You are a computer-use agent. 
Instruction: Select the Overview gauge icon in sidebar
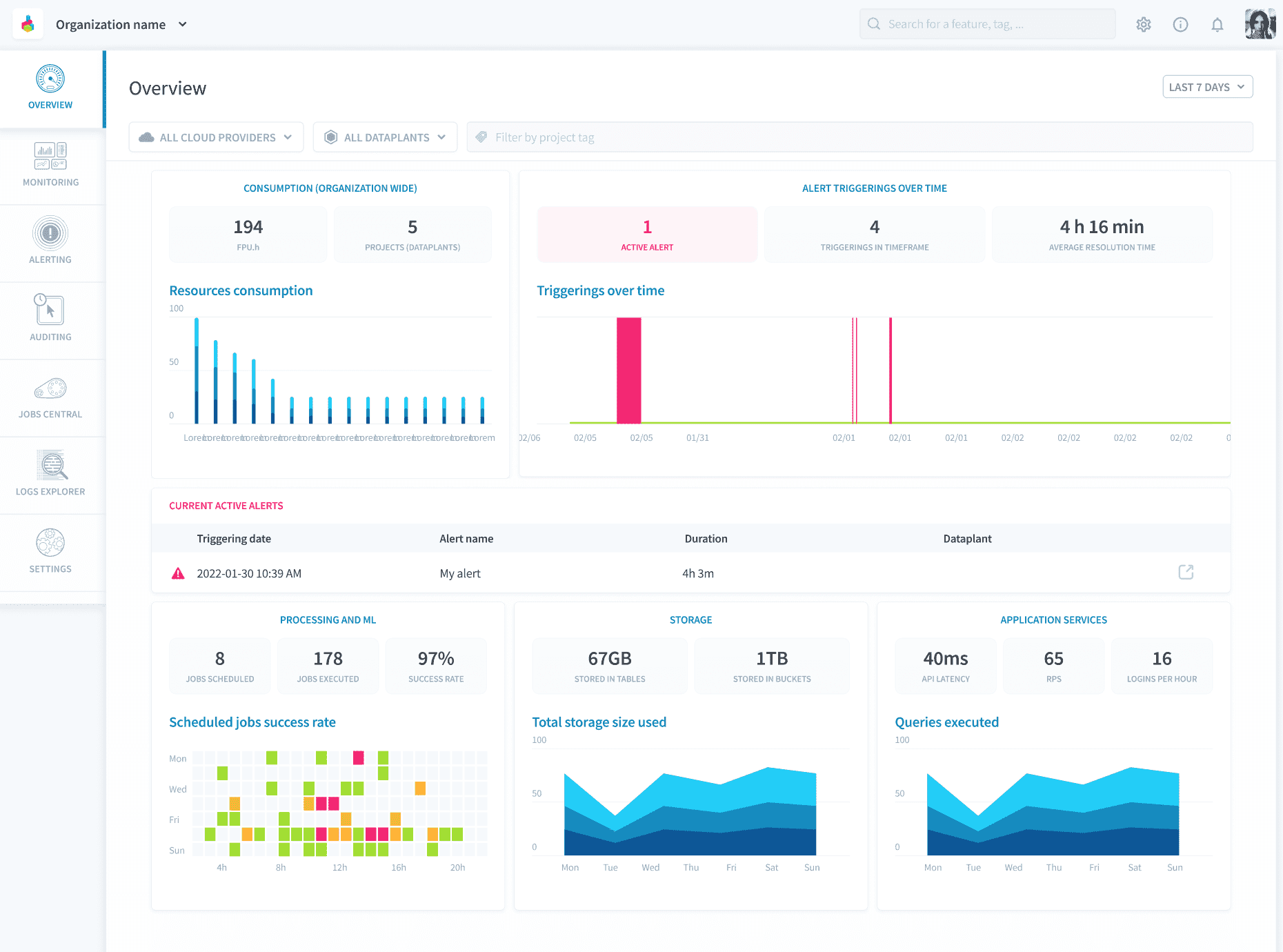tap(50, 79)
